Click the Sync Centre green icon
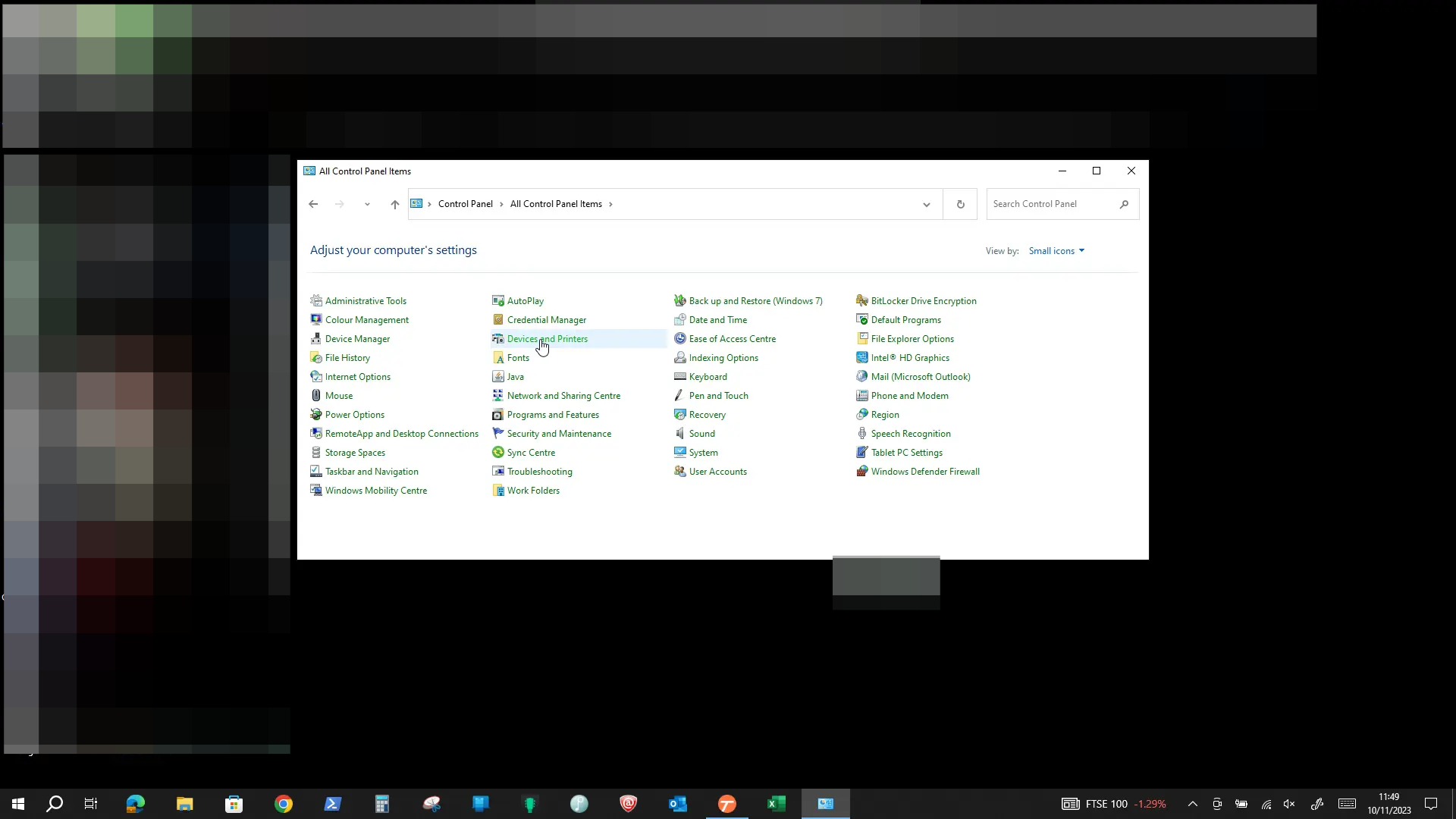This screenshot has height=819, width=1456. 498,453
